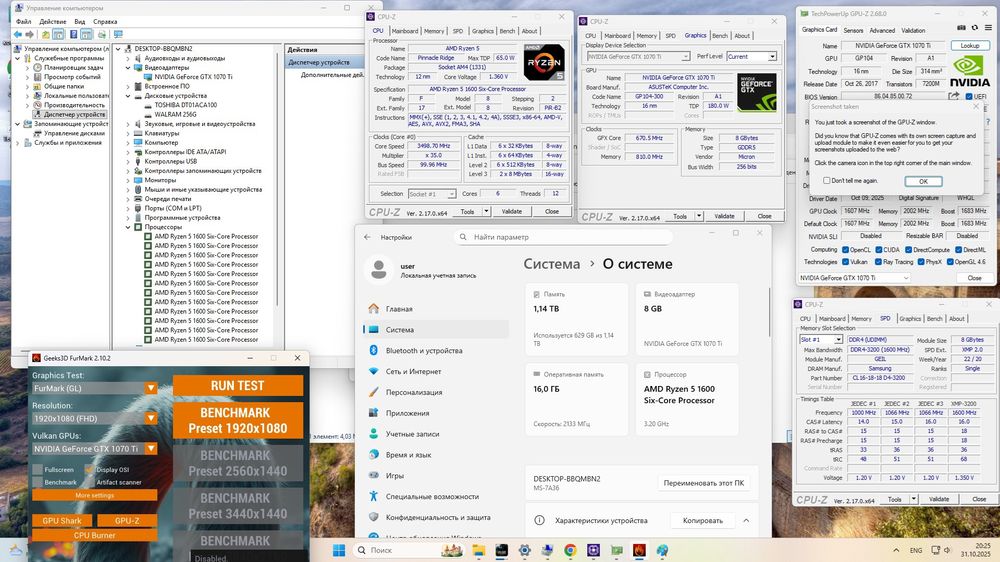The image size is (1000, 562).
Task: Click the device tree vertical scrollbar
Action: 277,179
